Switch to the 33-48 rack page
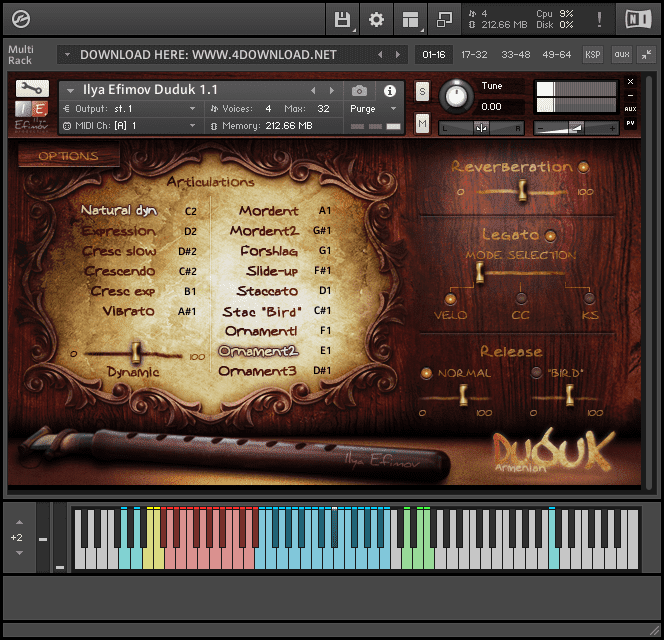Viewport: 664px width, 640px height. 515,55
